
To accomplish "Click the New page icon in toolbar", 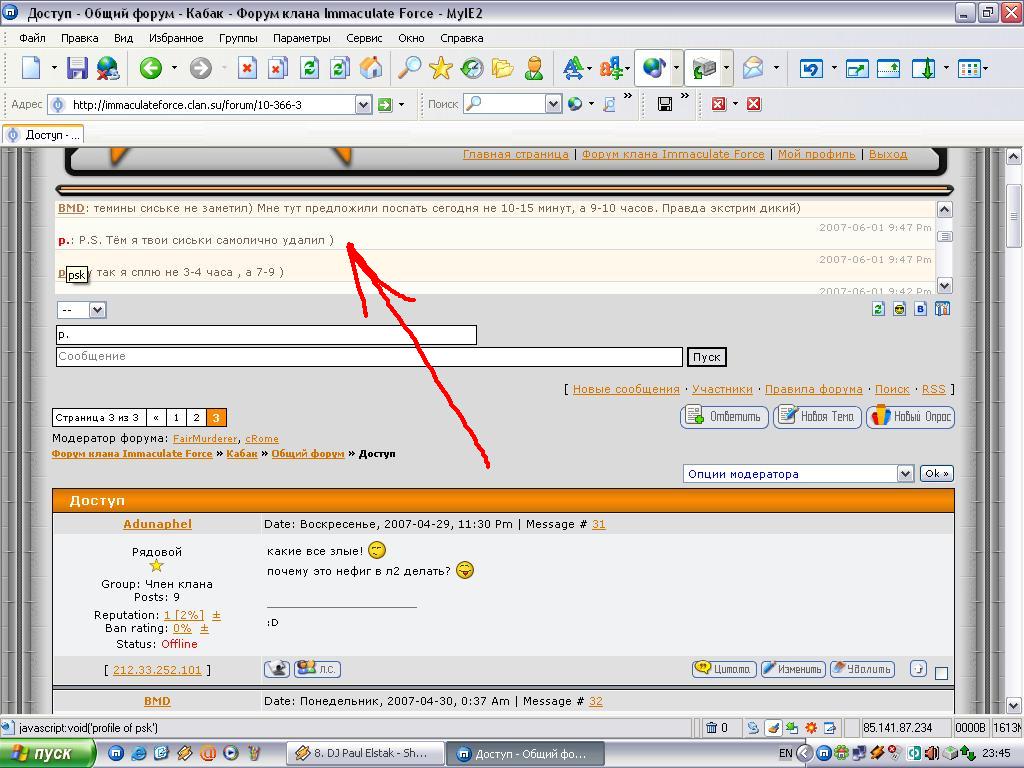I will point(31,68).
